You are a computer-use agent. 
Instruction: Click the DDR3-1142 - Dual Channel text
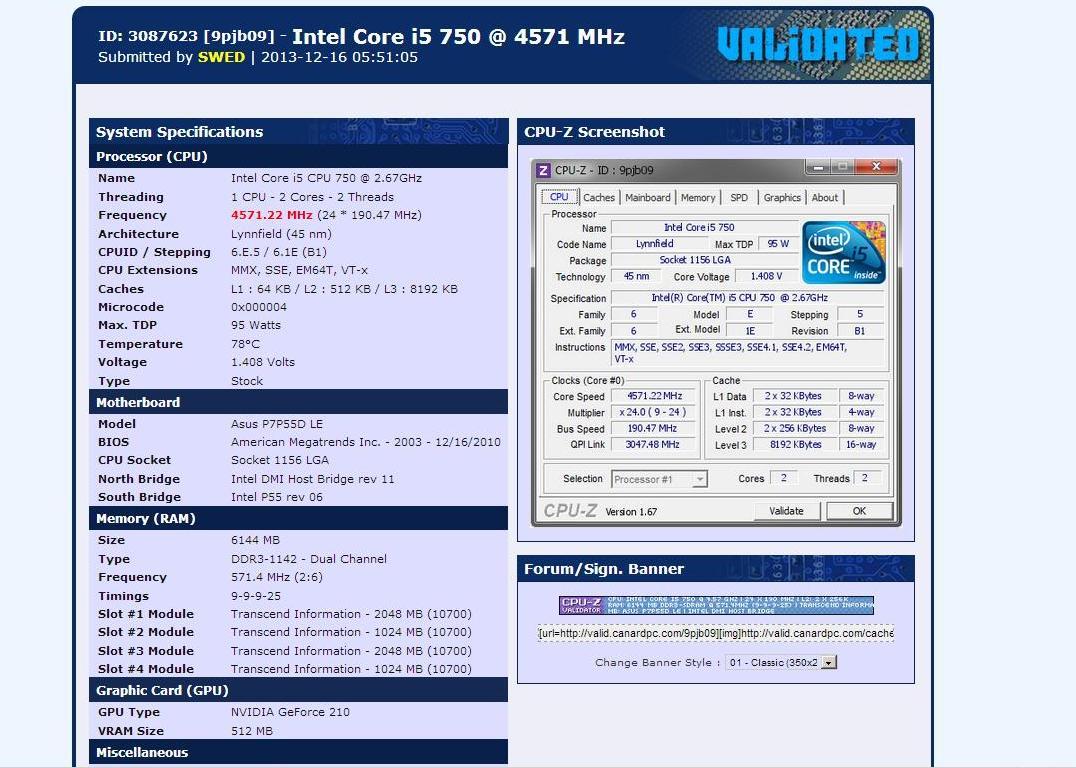coord(309,559)
